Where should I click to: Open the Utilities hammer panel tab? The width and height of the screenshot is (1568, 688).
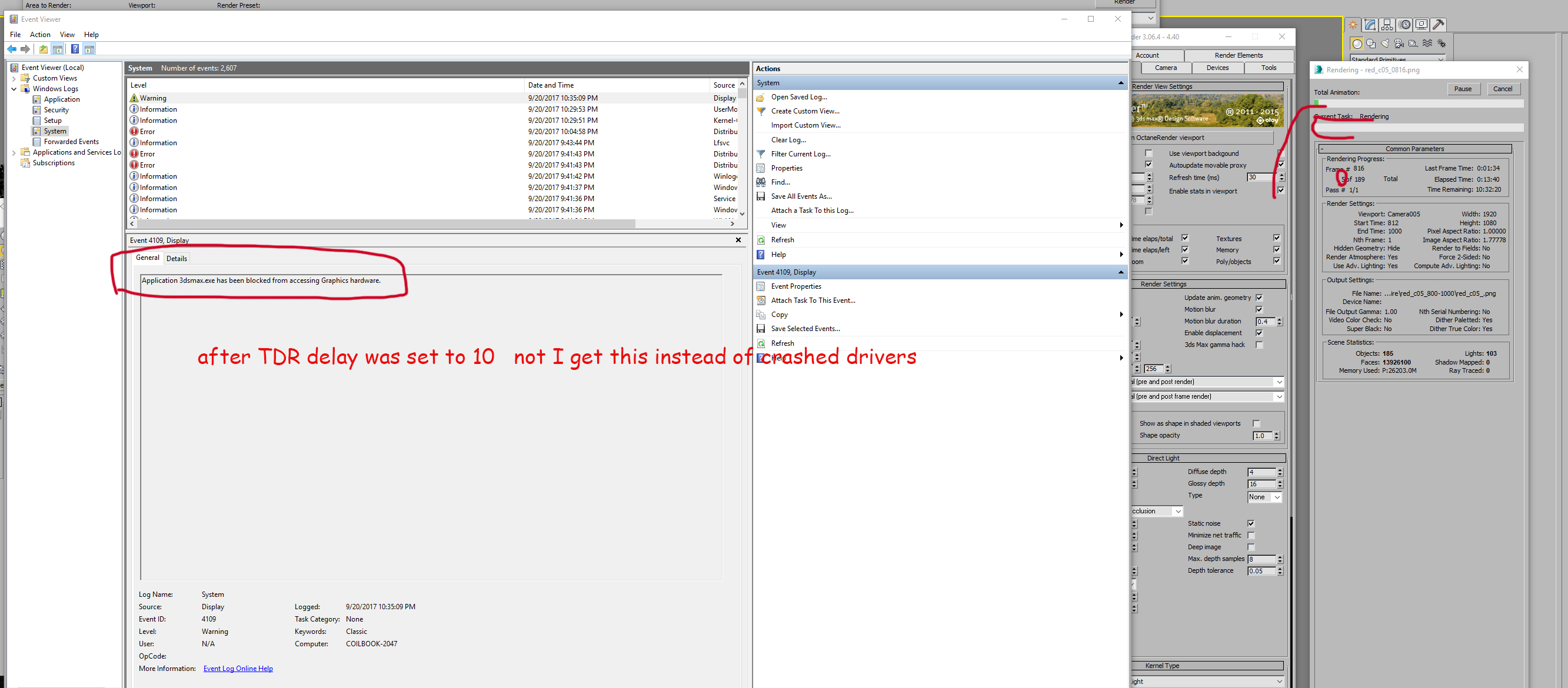coord(1439,25)
